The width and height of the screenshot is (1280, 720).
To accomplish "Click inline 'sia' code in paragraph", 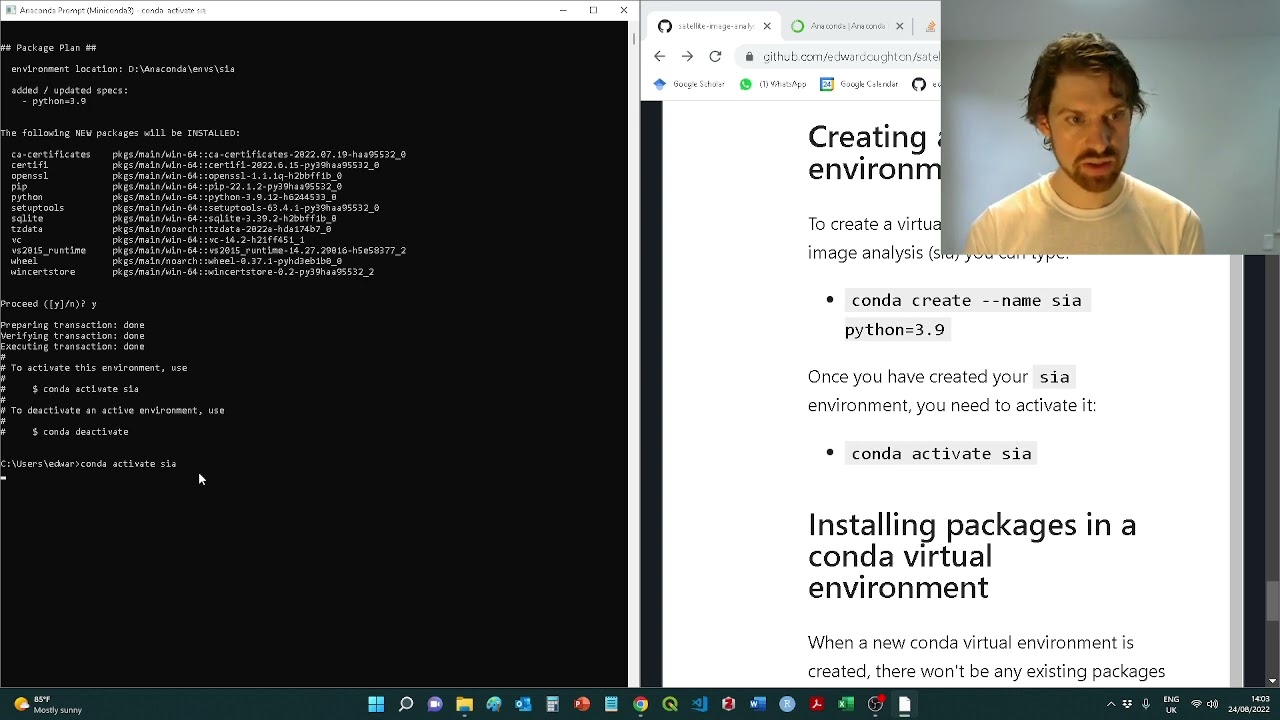I will pos(1054,377).
